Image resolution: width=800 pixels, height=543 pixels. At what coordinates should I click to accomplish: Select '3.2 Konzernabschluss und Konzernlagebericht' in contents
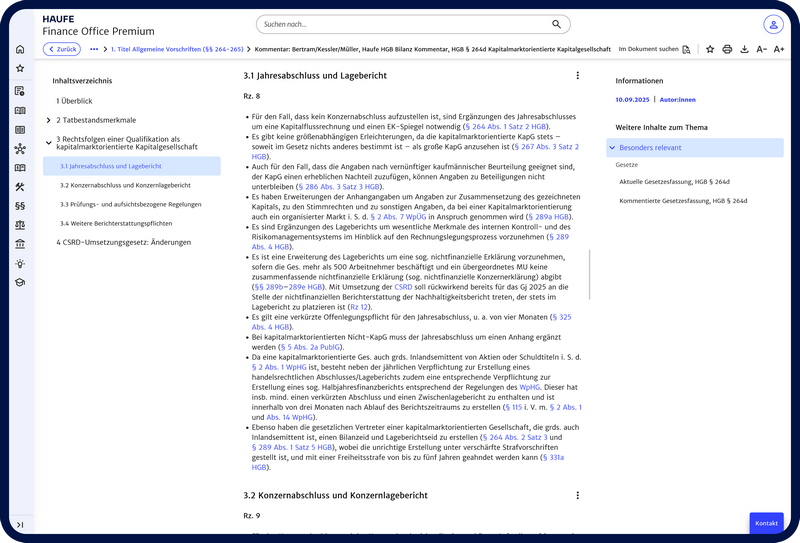click(125, 185)
